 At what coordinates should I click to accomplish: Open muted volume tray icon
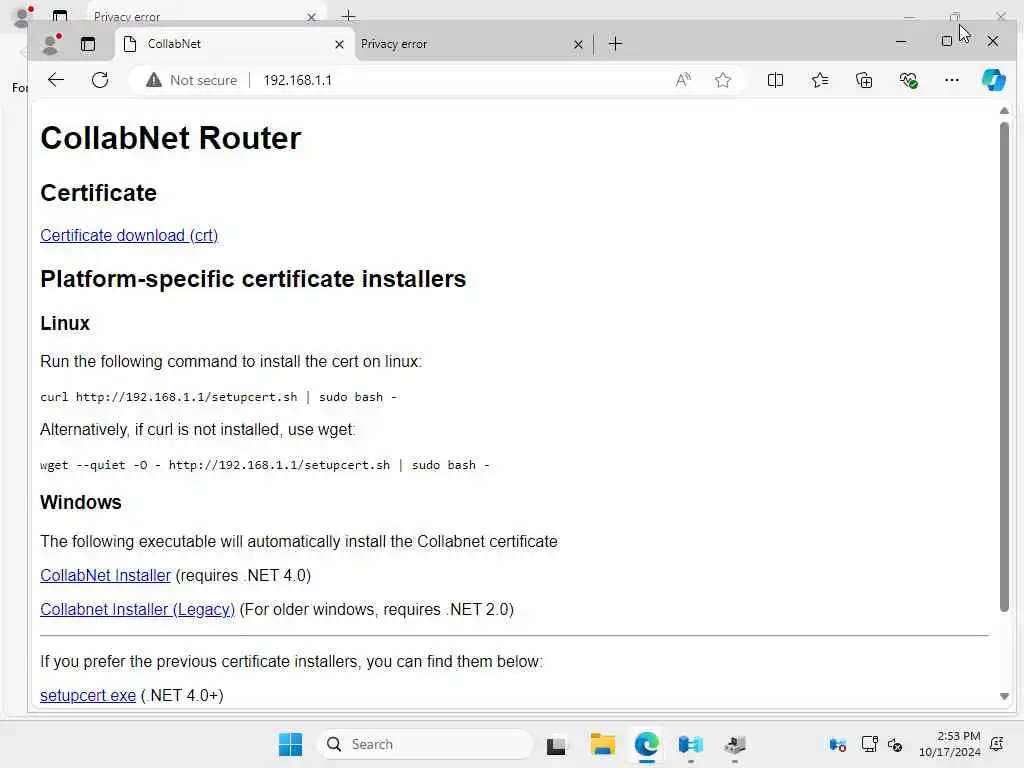click(895, 744)
